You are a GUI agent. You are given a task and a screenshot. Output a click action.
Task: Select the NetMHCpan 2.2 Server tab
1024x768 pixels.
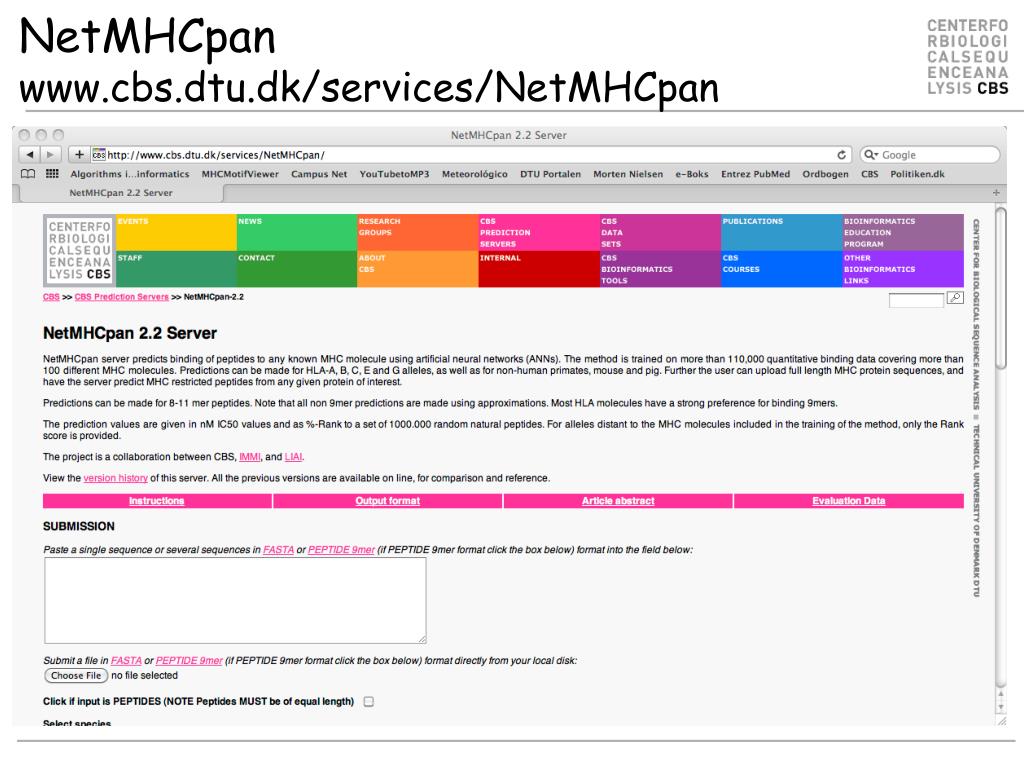[121, 193]
